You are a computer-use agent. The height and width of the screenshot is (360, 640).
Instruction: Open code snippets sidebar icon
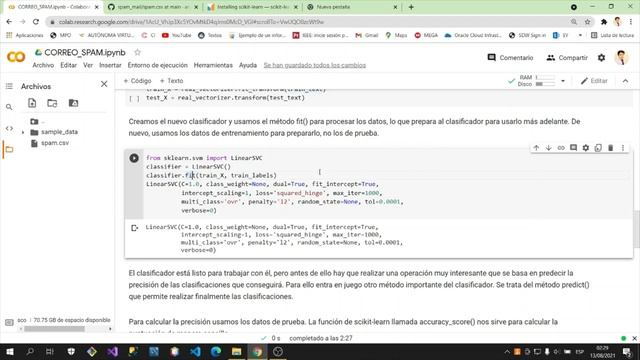(x=9, y=128)
